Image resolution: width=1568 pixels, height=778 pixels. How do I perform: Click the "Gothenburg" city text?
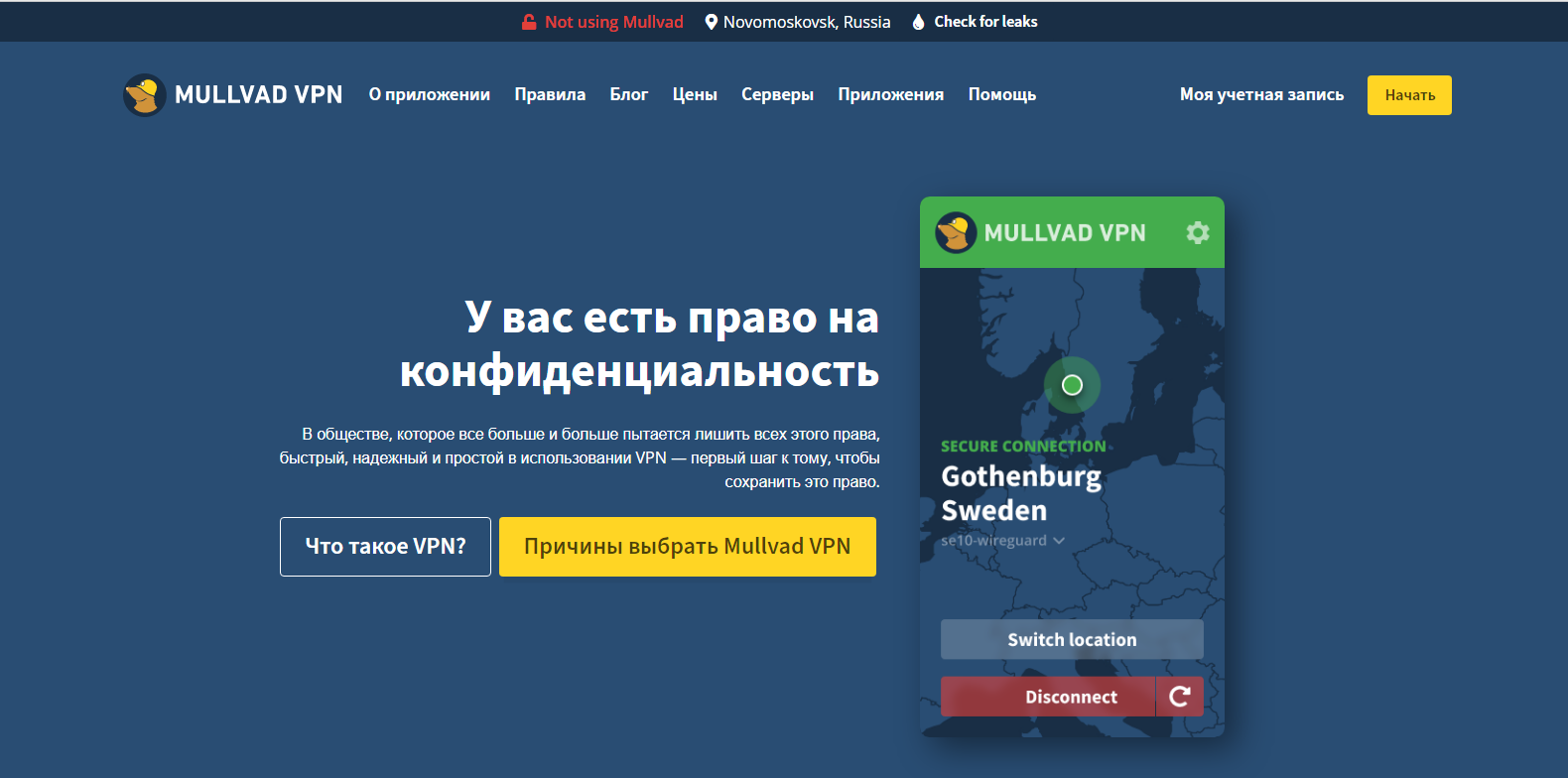1021,477
